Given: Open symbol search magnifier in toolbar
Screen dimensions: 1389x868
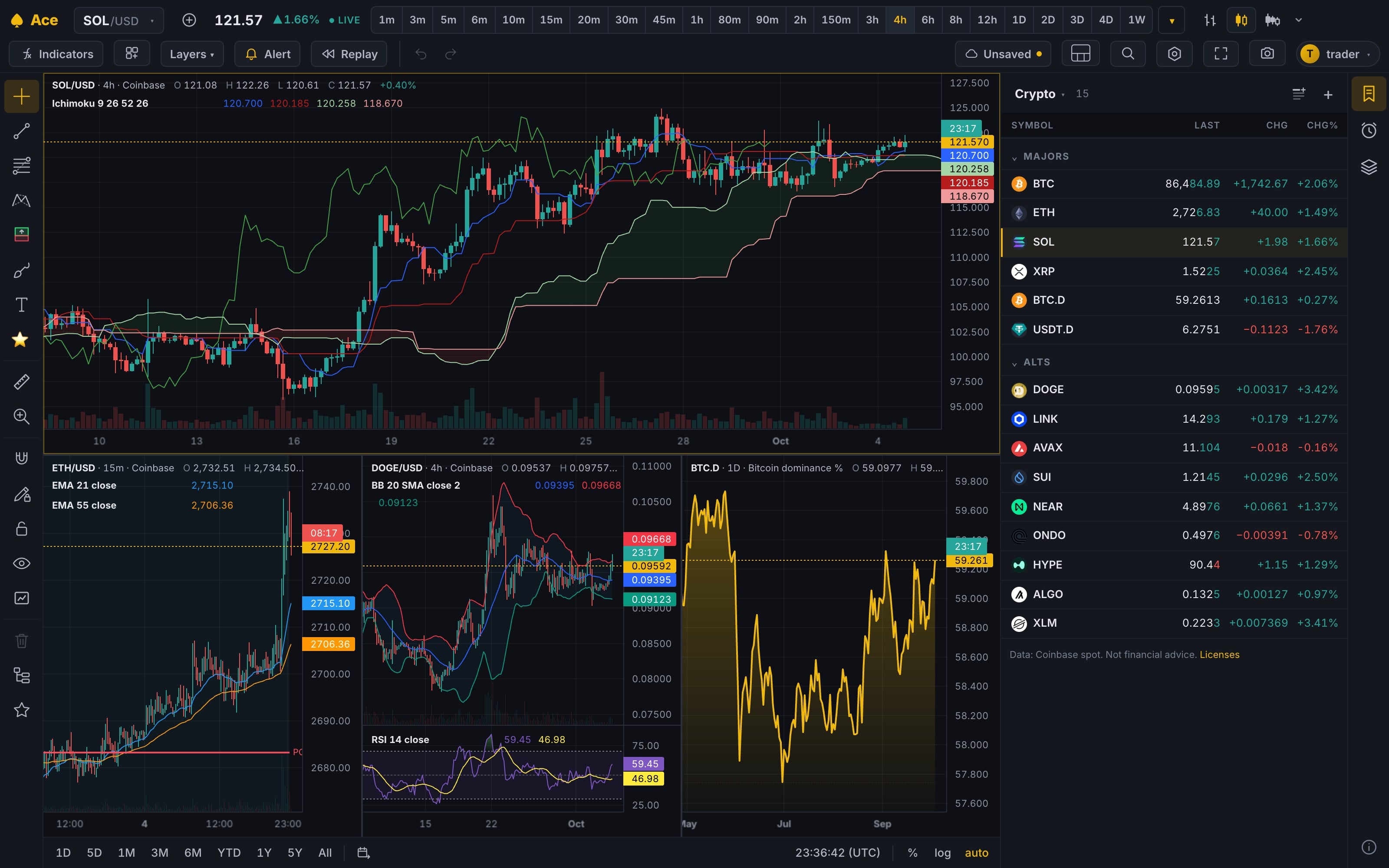Looking at the screenshot, I should click(1128, 54).
